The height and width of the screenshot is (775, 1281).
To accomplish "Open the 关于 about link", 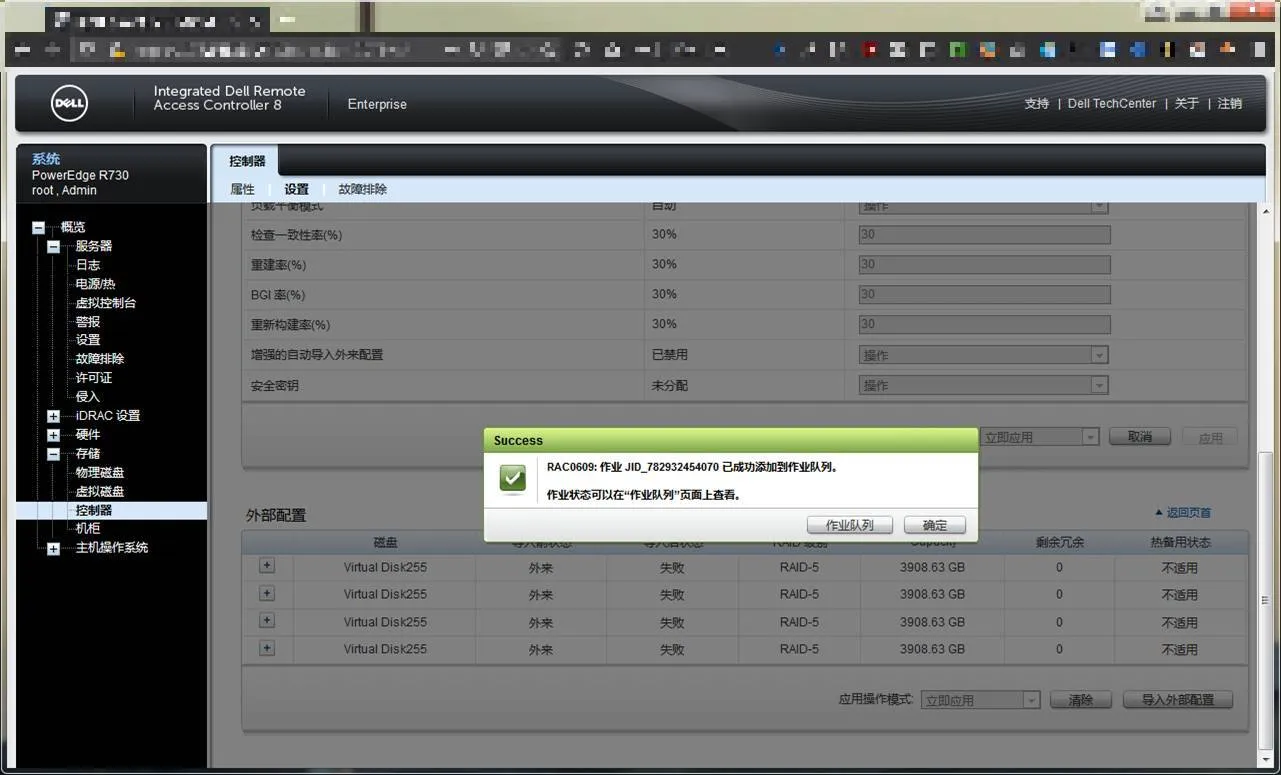I will click(1187, 104).
